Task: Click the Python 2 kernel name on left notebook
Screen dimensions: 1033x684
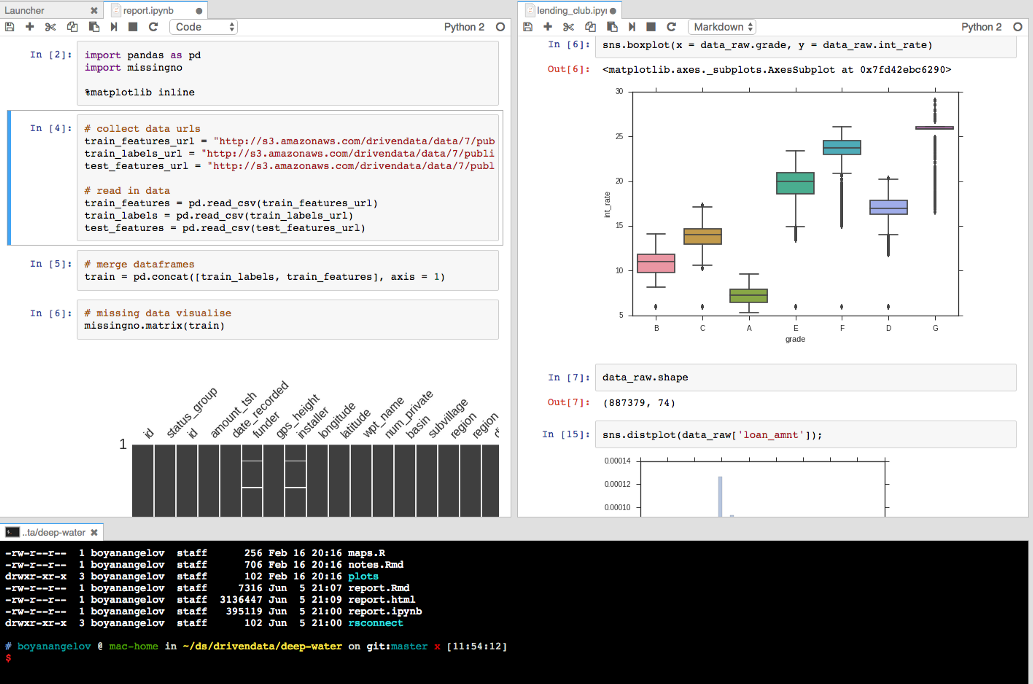Action: [464, 27]
